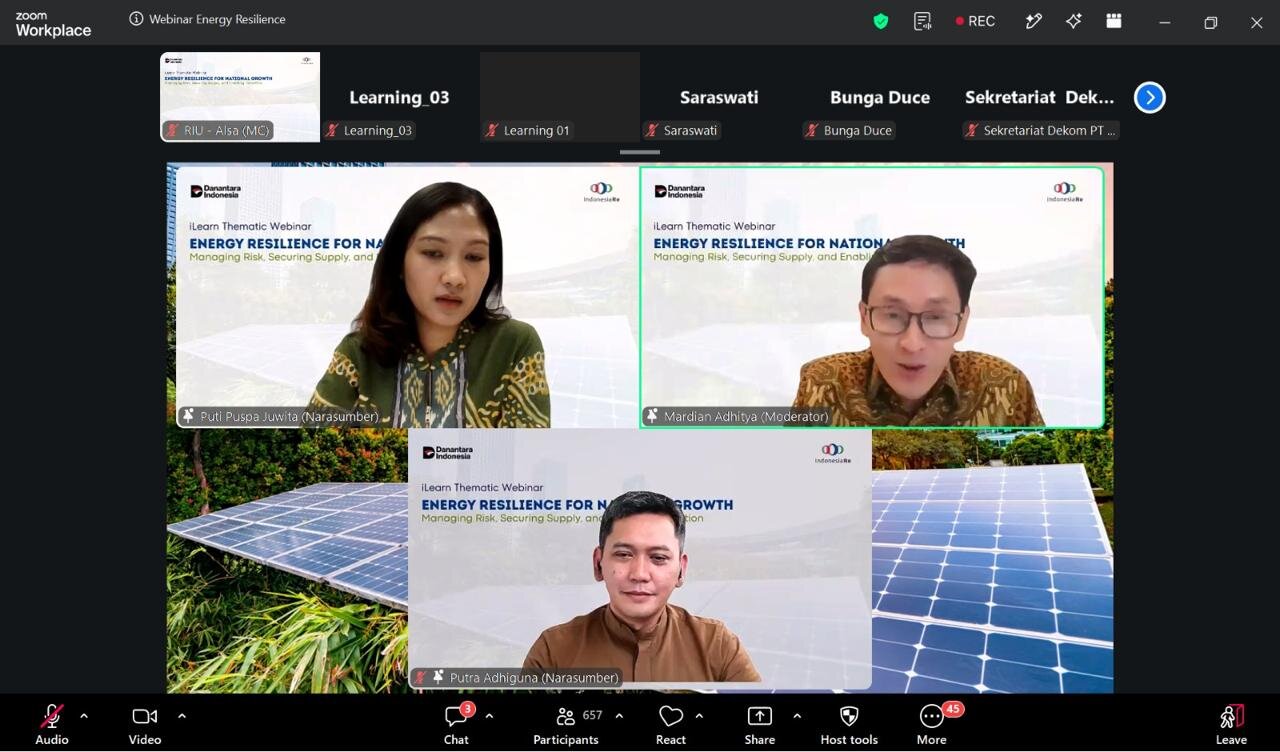Select the RIU - Alsa (MC) thumbnail

pos(240,97)
